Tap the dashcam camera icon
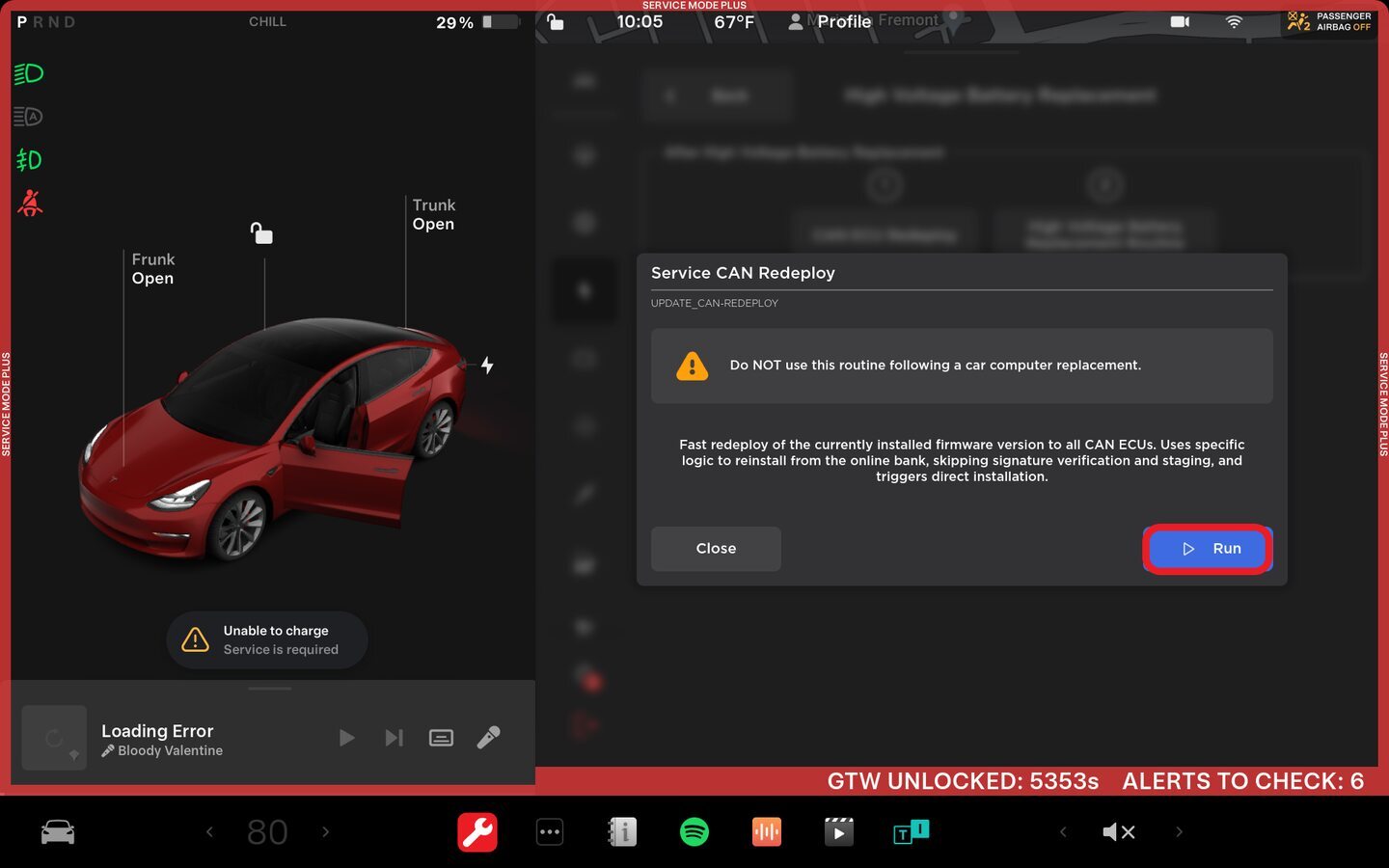Image resolution: width=1389 pixels, height=868 pixels. (1179, 21)
